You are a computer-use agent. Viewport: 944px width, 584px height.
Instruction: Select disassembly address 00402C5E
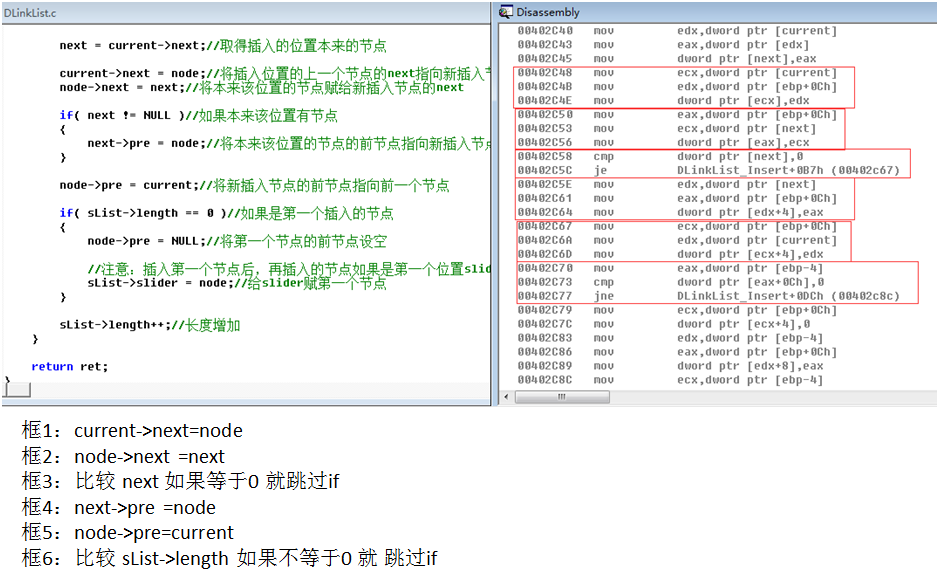point(545,184)
